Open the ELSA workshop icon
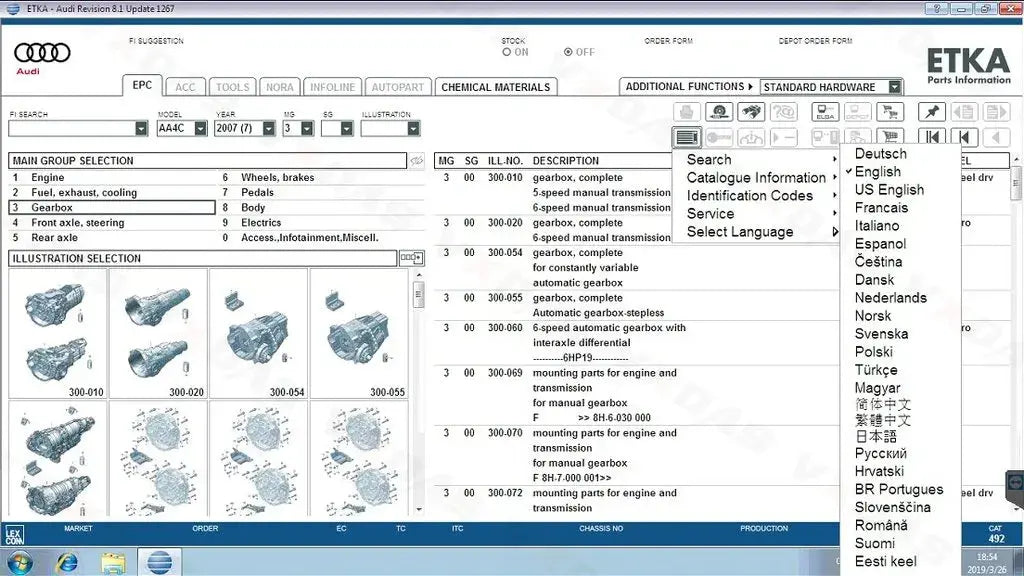 pos(824,112)
